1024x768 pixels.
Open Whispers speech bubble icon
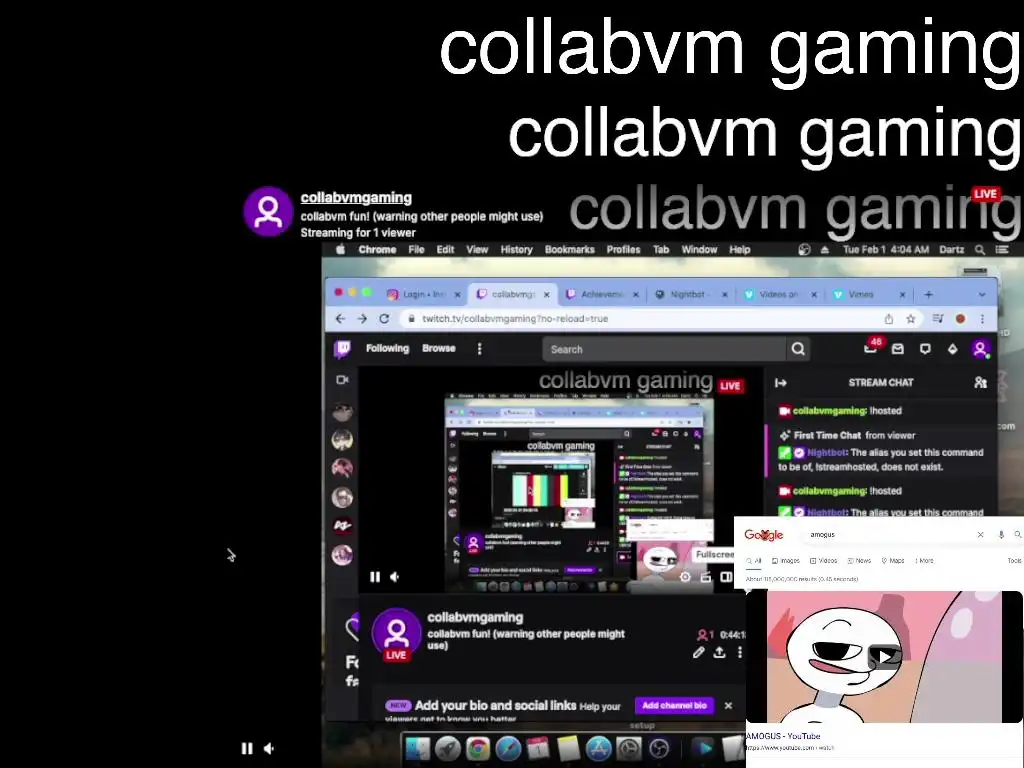pos(925,349)
